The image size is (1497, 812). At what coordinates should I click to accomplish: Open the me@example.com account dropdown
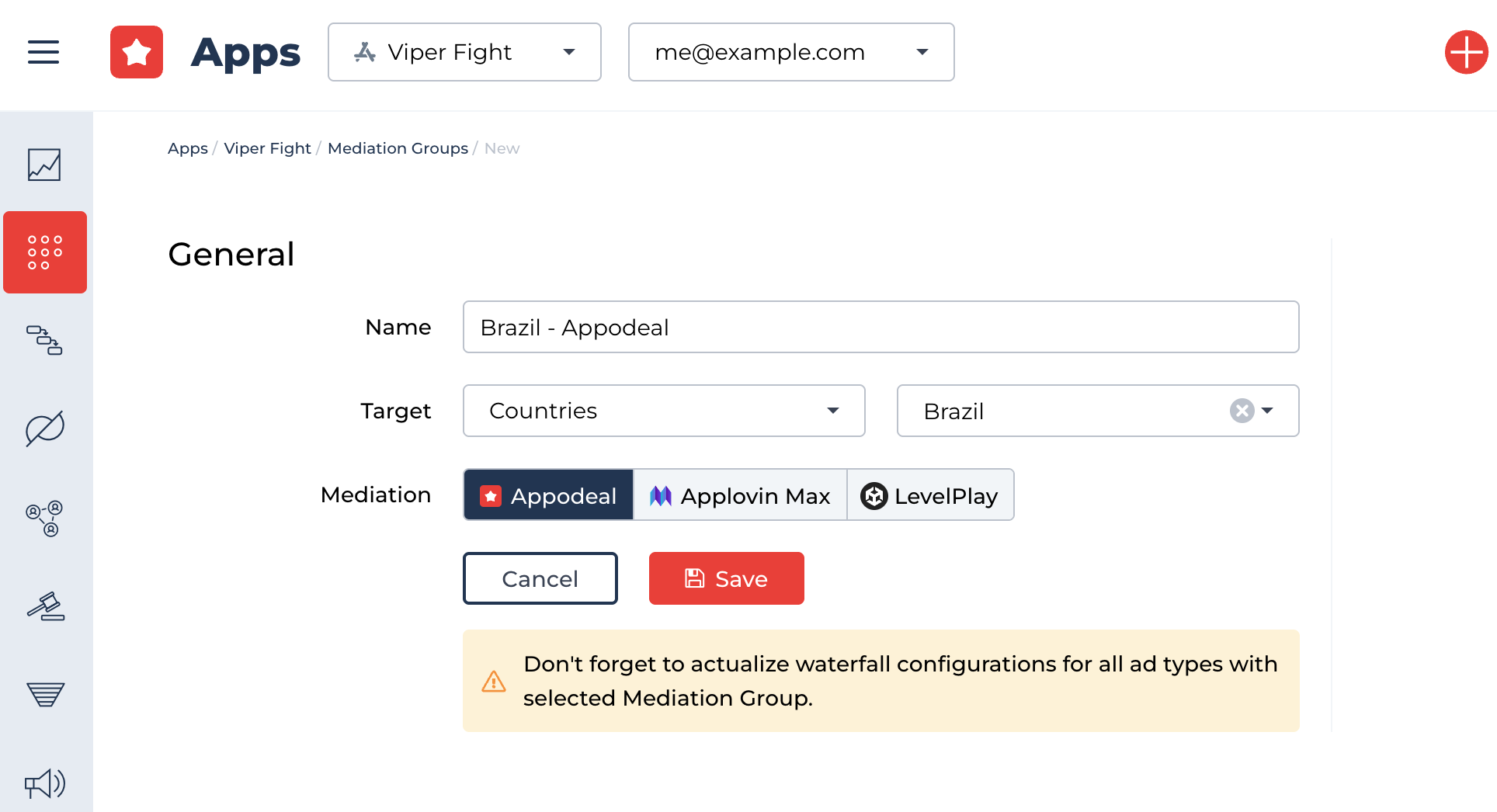click(x=790, y=52)
